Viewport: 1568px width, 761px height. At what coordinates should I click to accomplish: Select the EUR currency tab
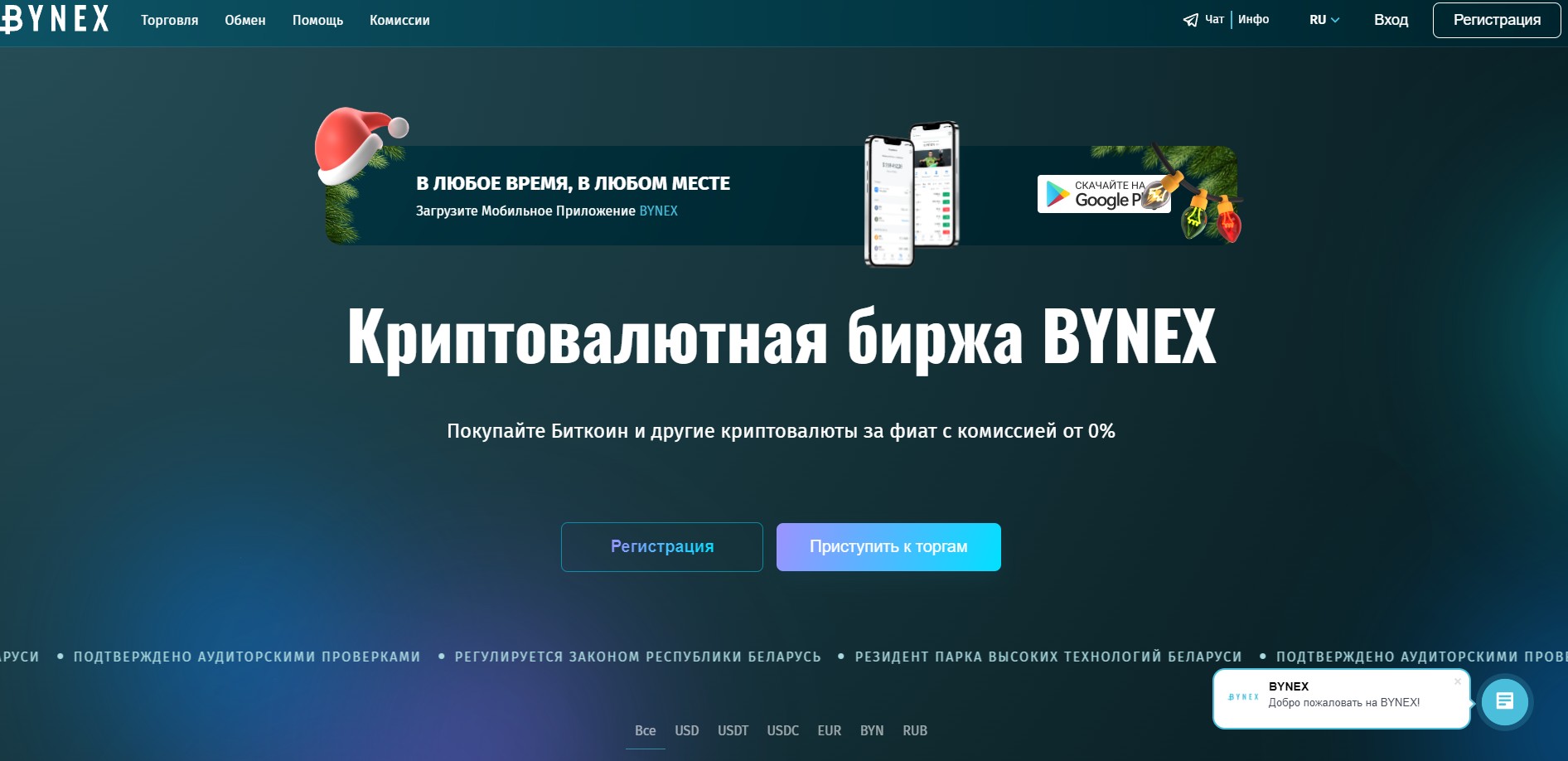click(829, 730)
